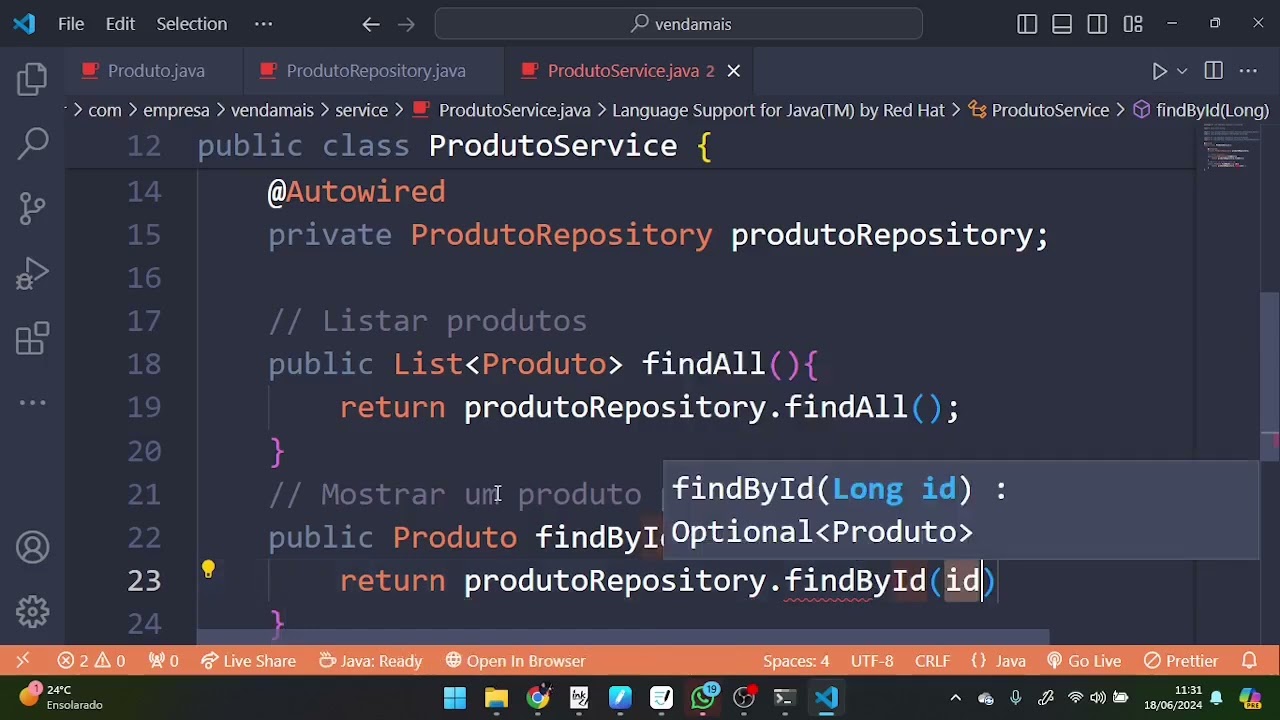Click the 'vendamais' breadcrumb
The width and height of the screenshot is (1280, 720).
272,110
